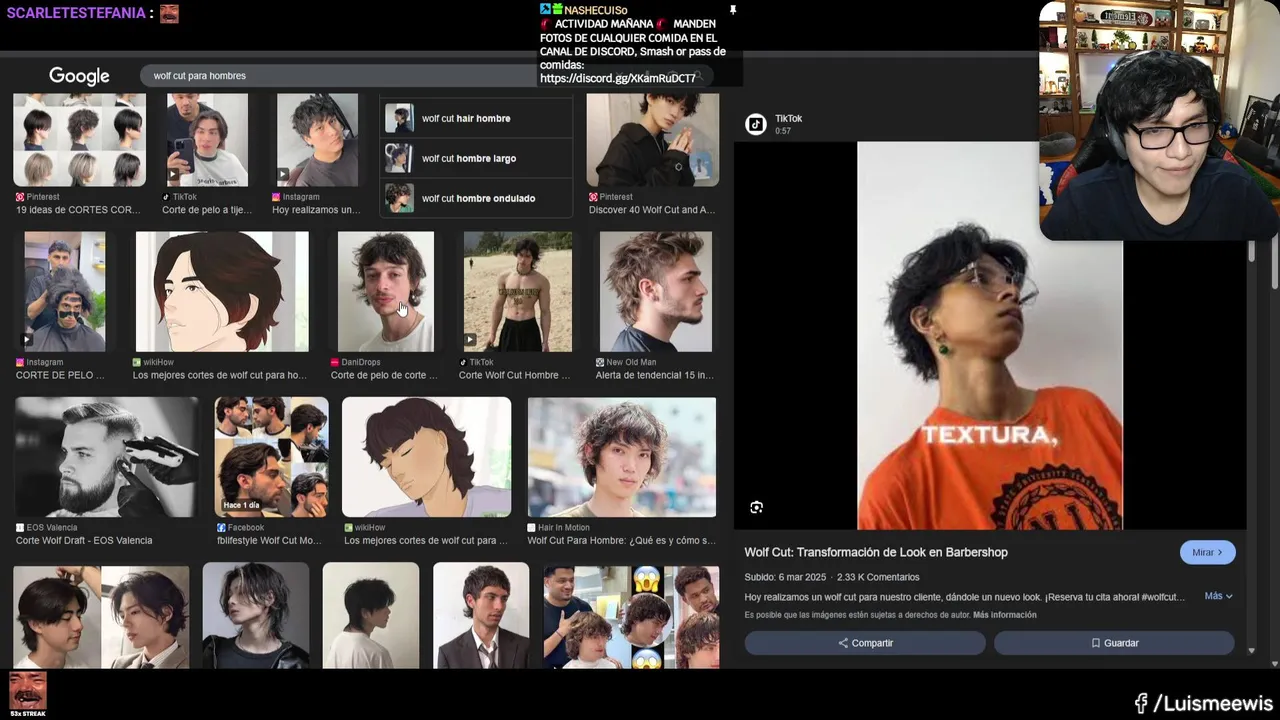Click the '2.33 K Comentarios' text

coord(878,577)
